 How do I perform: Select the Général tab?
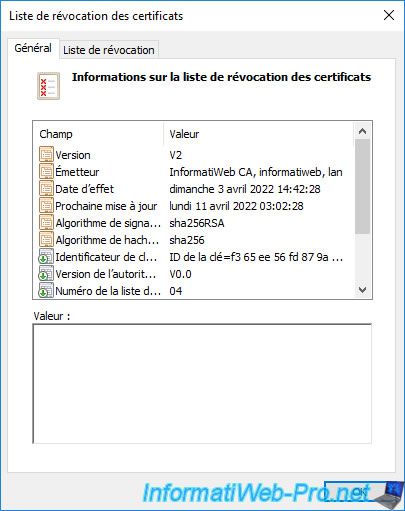click(x=33, y=48)
